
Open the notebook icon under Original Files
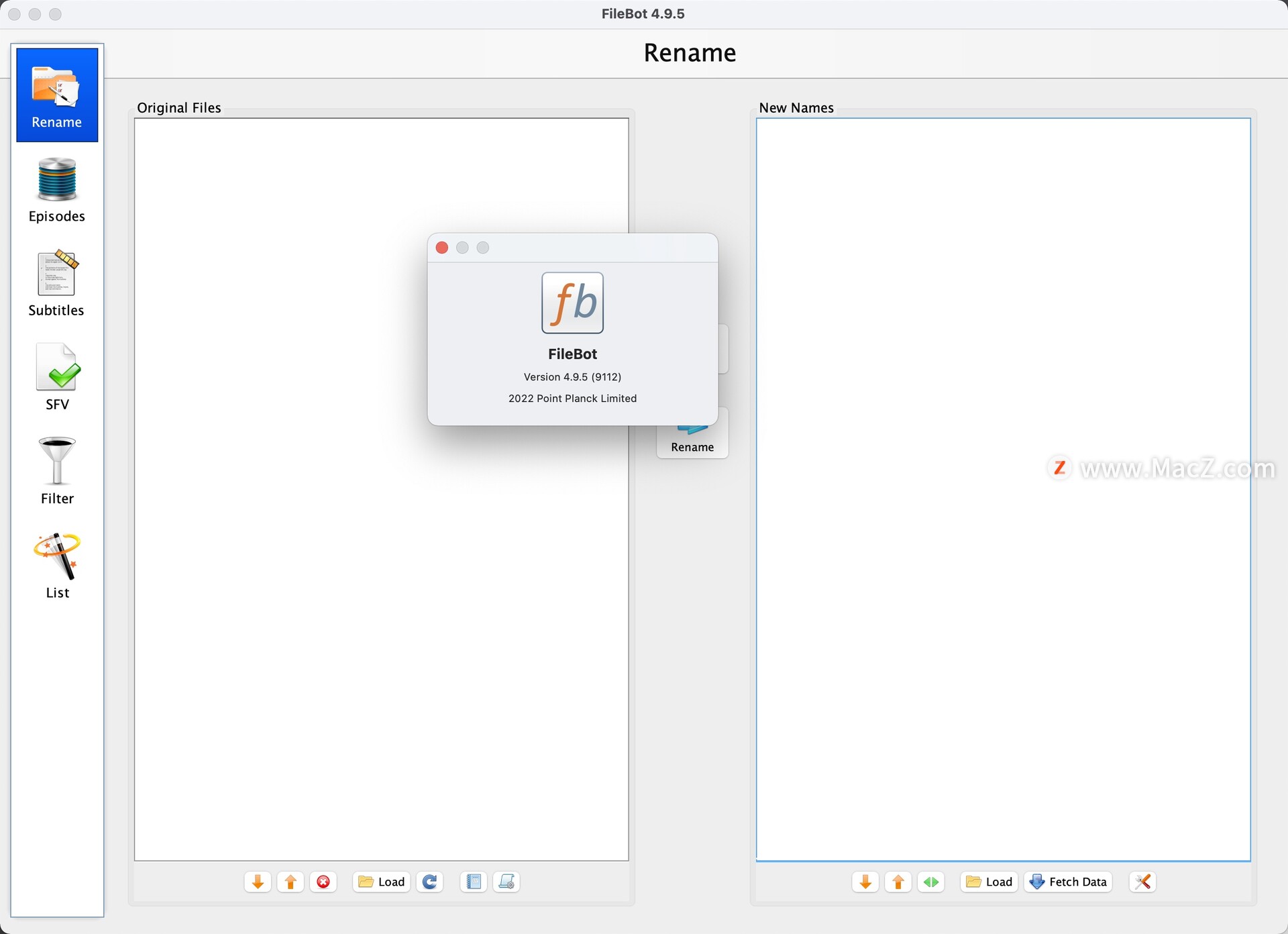pyautogui.click(x=474, y=882)
